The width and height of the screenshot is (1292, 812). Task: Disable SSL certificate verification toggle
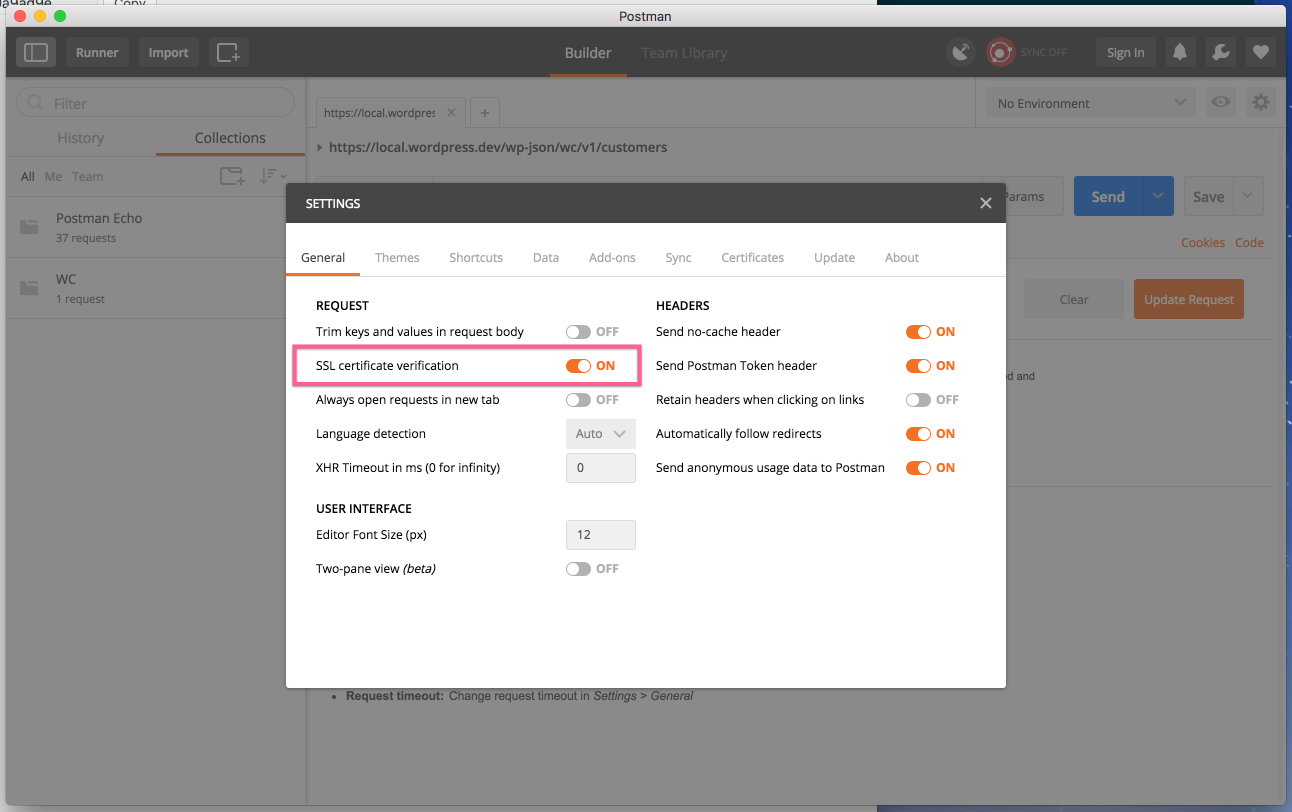click(x=579, y=366)
